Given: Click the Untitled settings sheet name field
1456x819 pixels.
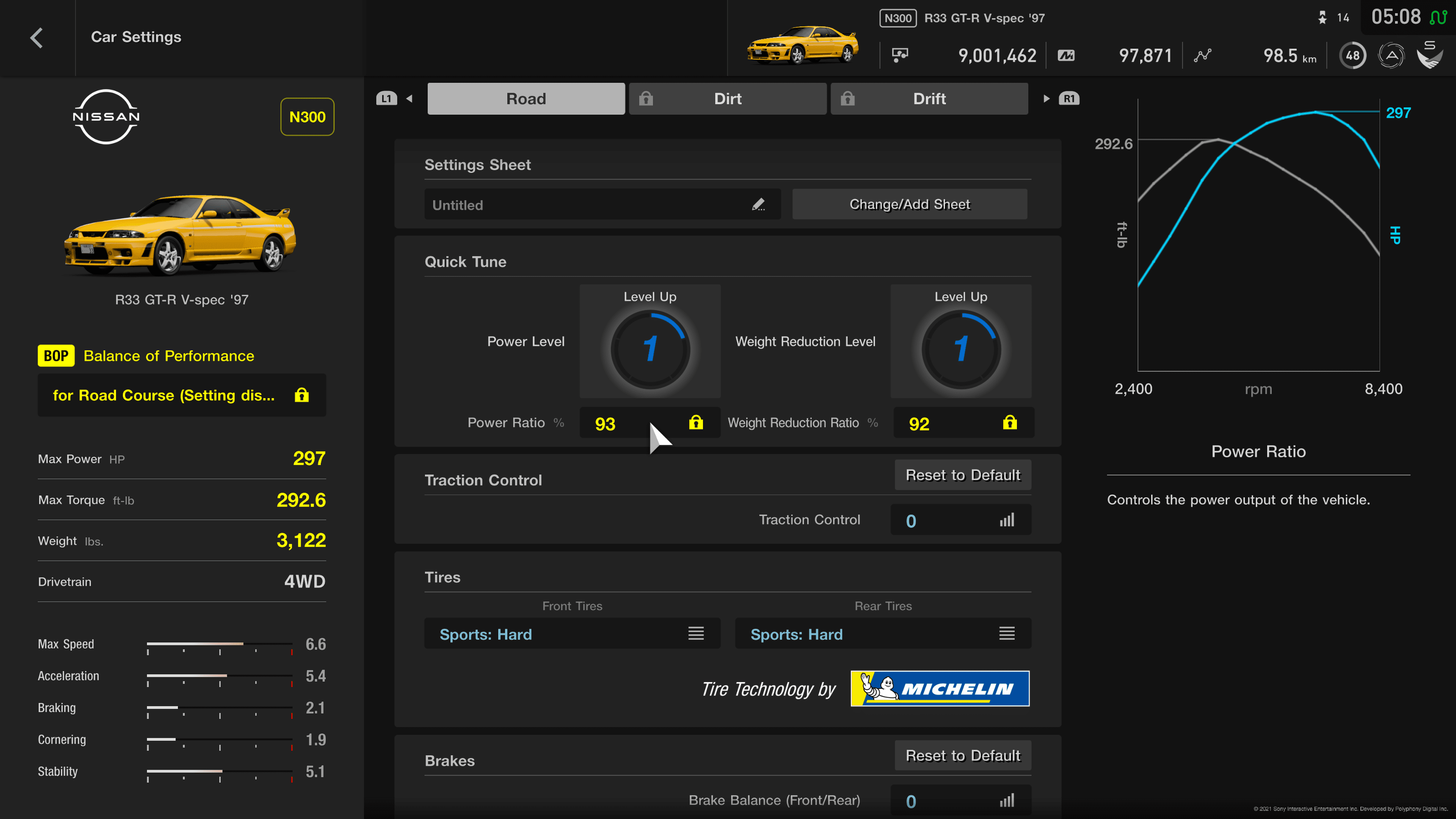Looking at the screenshot, I should (x=602, y=204).
